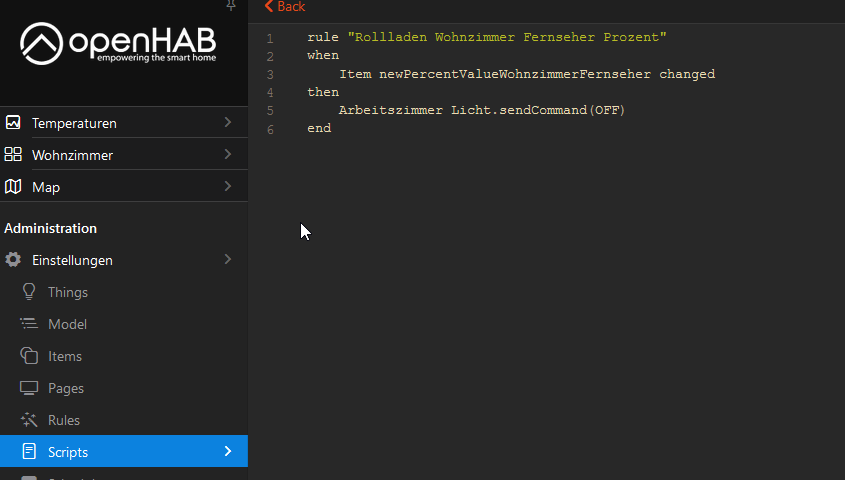Open the Things menu entry
This screenshot has height=480, width=845.
pyautogui.click(x=68, y=292)
